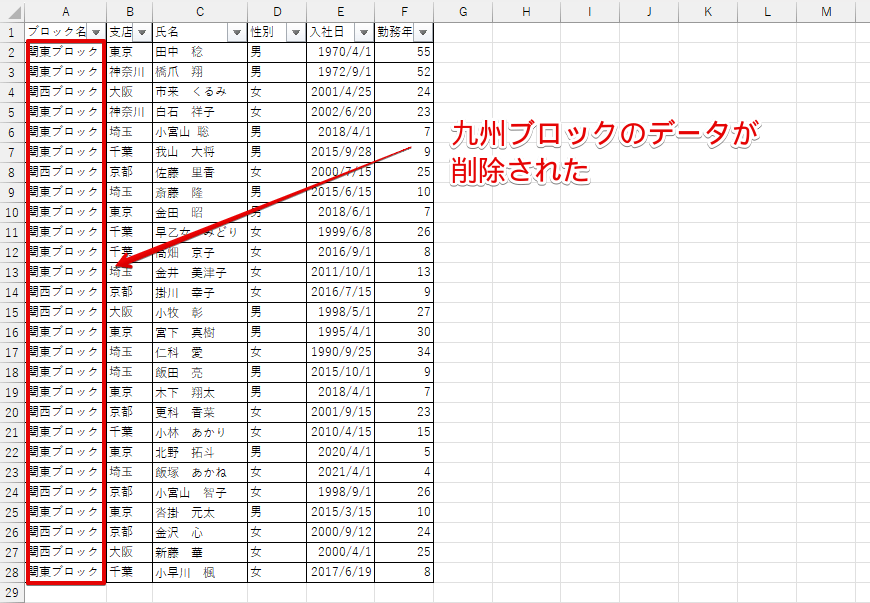Select the column G header
The image size is (870, 603).
463,12
